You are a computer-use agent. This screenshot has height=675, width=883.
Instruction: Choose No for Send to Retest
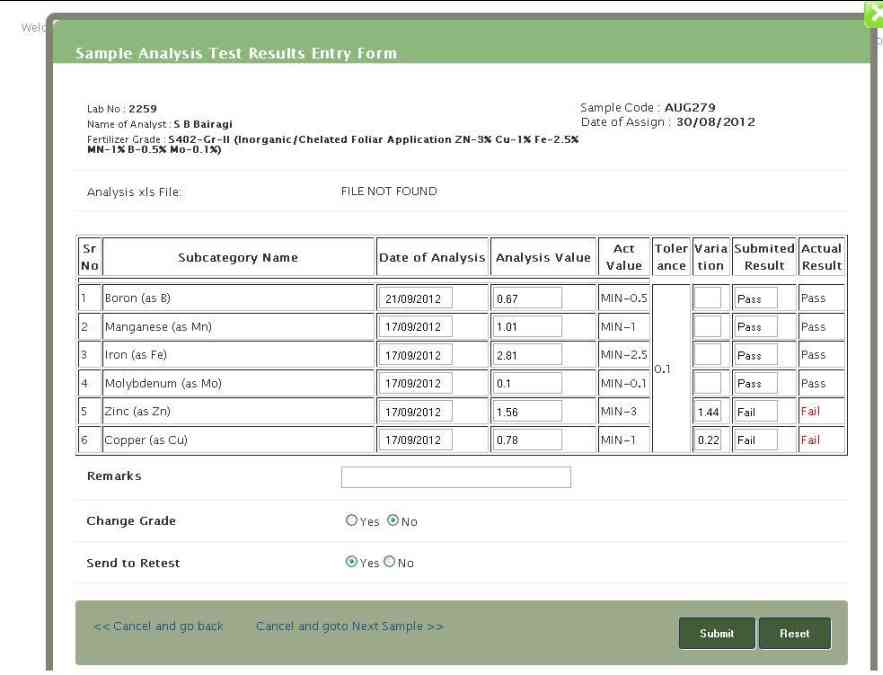[389, 563]
